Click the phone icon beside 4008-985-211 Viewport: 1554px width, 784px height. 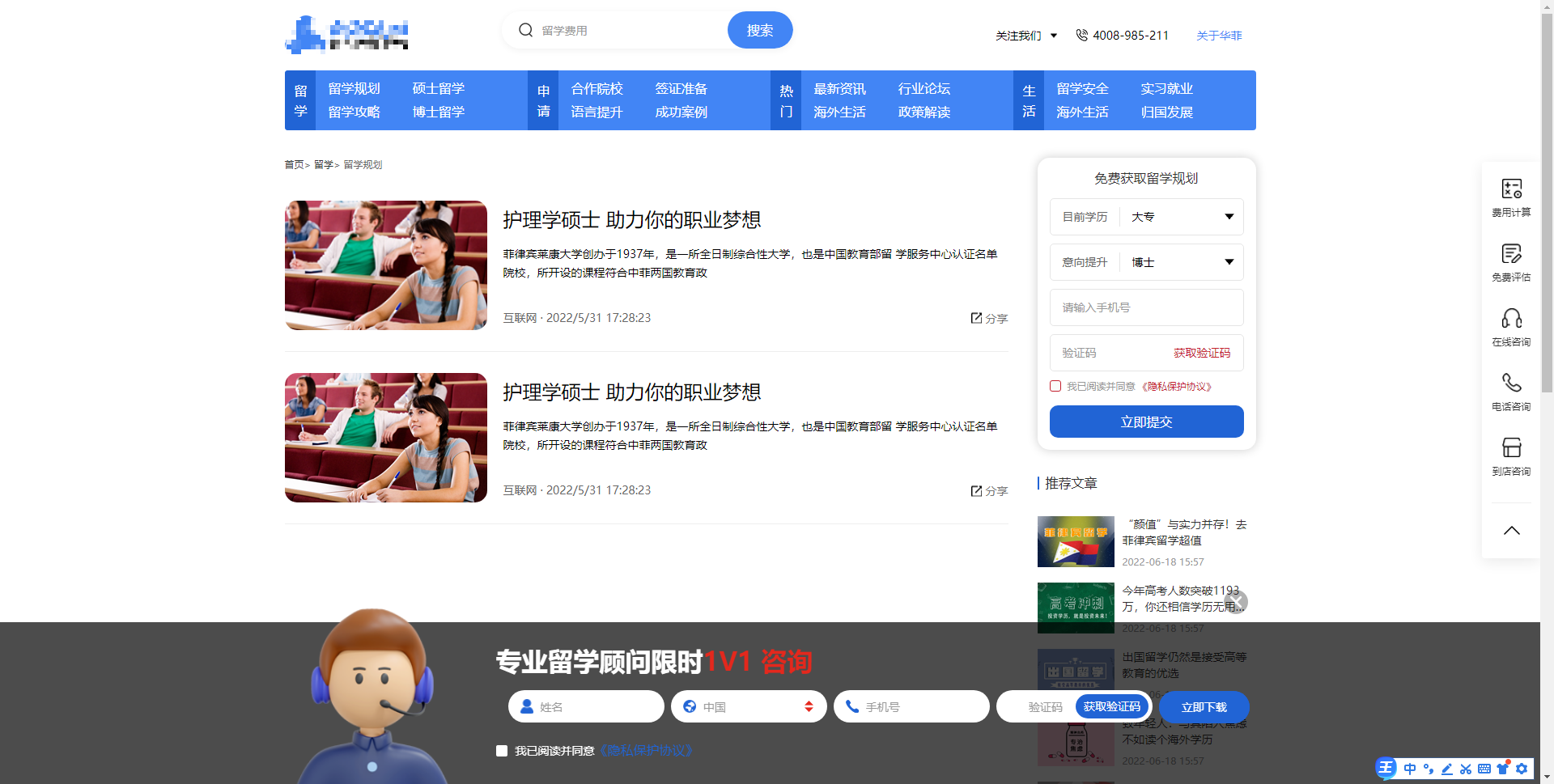pyautogui.click(x=1081, y=35)
